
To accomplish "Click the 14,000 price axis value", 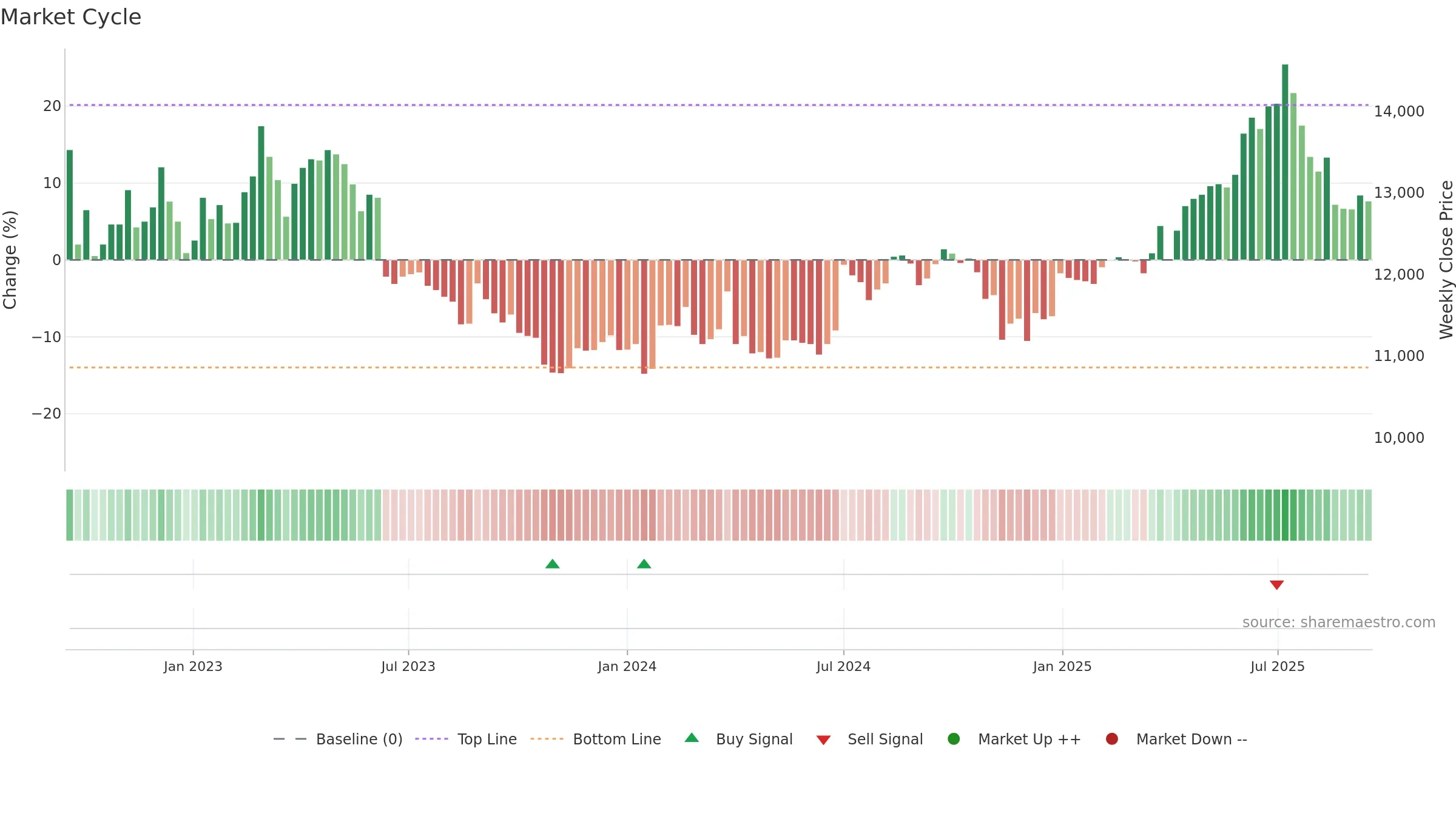I will point(1399,112).
